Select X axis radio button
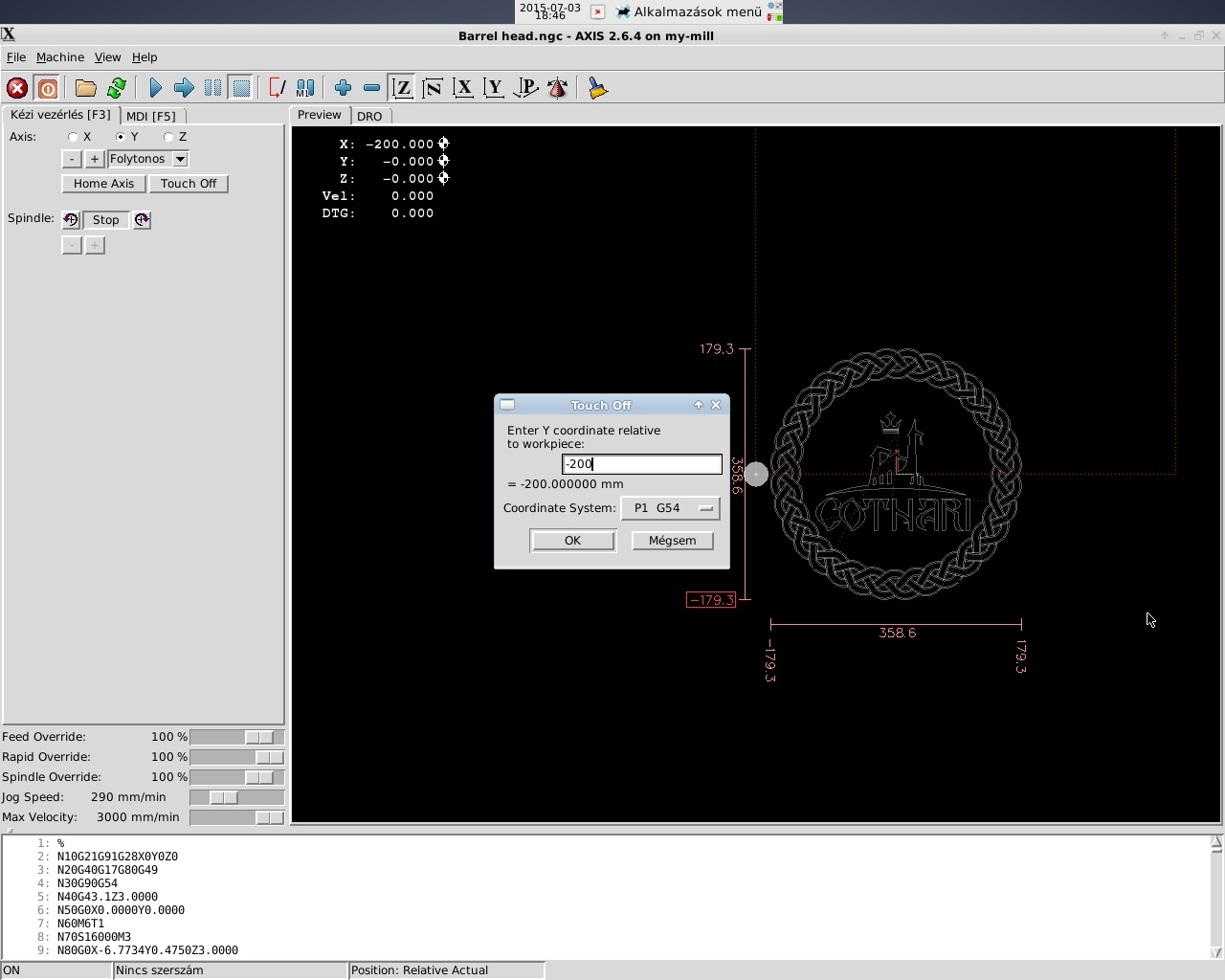 (x=73, y=137)
